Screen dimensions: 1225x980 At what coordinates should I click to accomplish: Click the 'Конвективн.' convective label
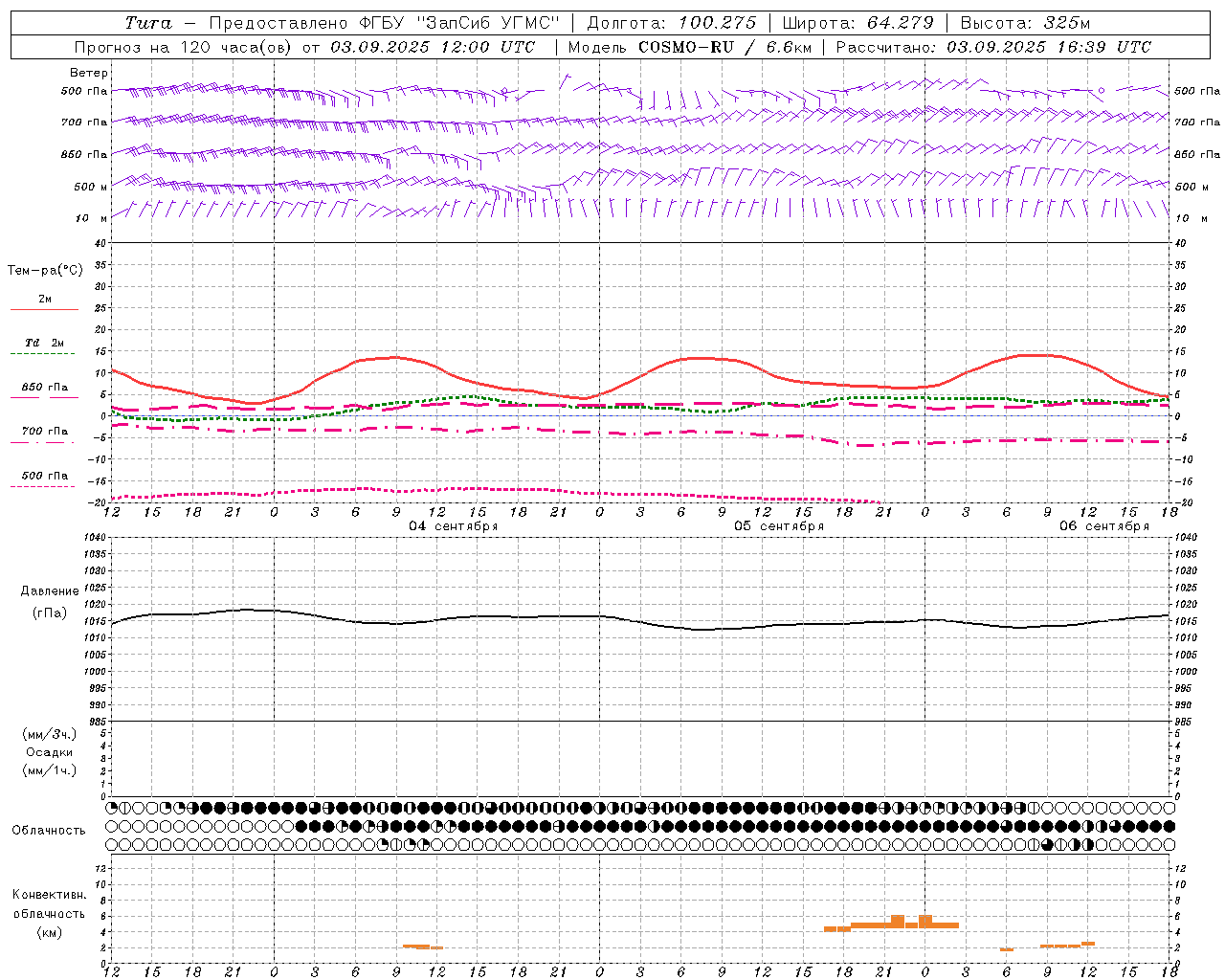coord(50,895)
